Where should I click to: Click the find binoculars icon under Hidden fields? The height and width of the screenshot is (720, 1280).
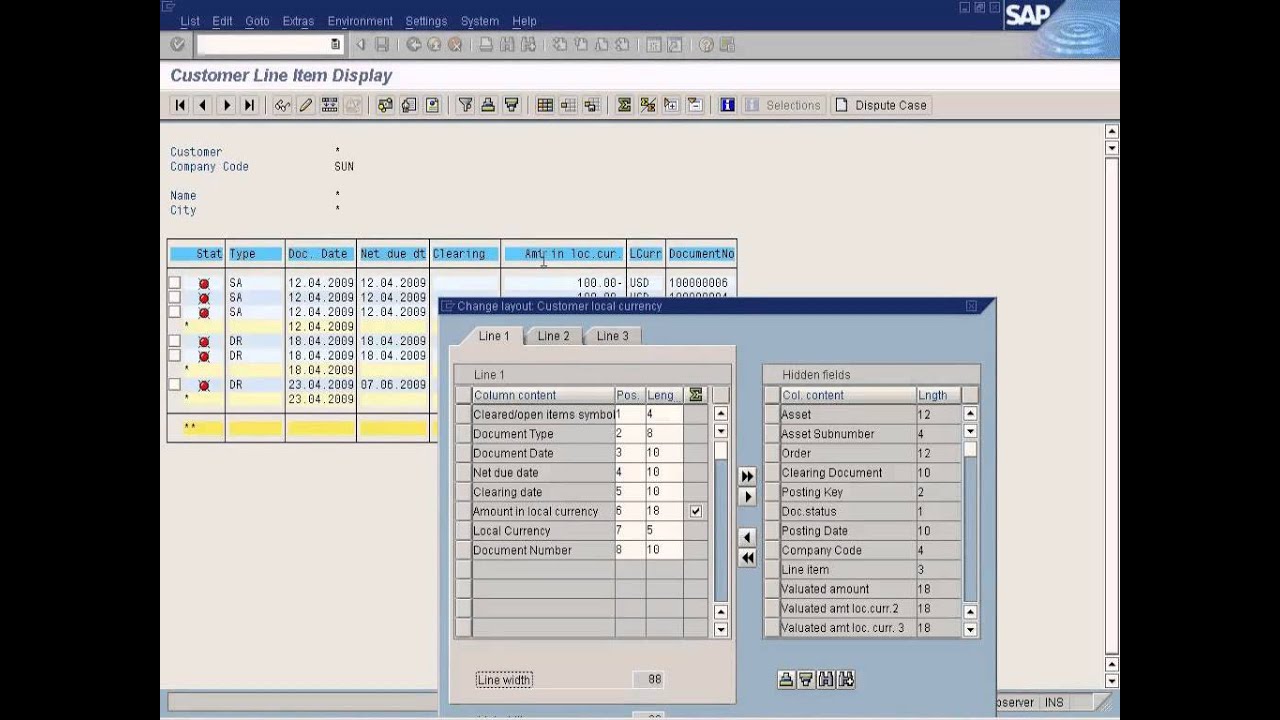(826, 680)
